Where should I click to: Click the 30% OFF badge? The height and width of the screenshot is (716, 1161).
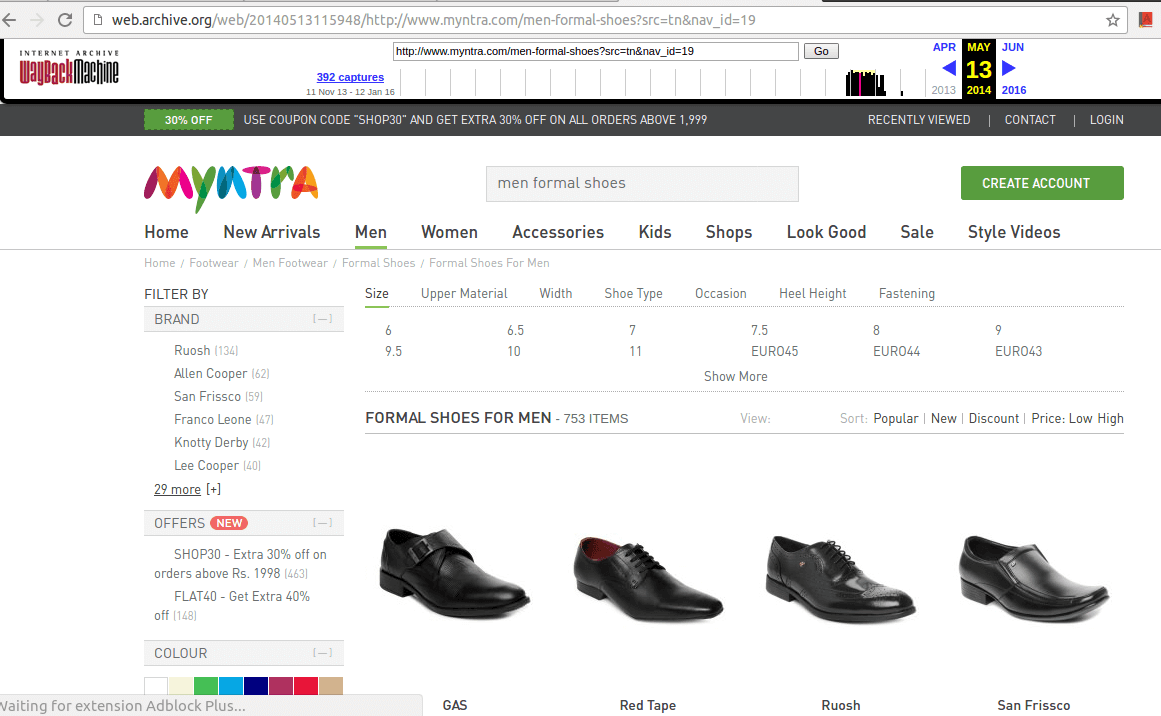coord(189,120)
